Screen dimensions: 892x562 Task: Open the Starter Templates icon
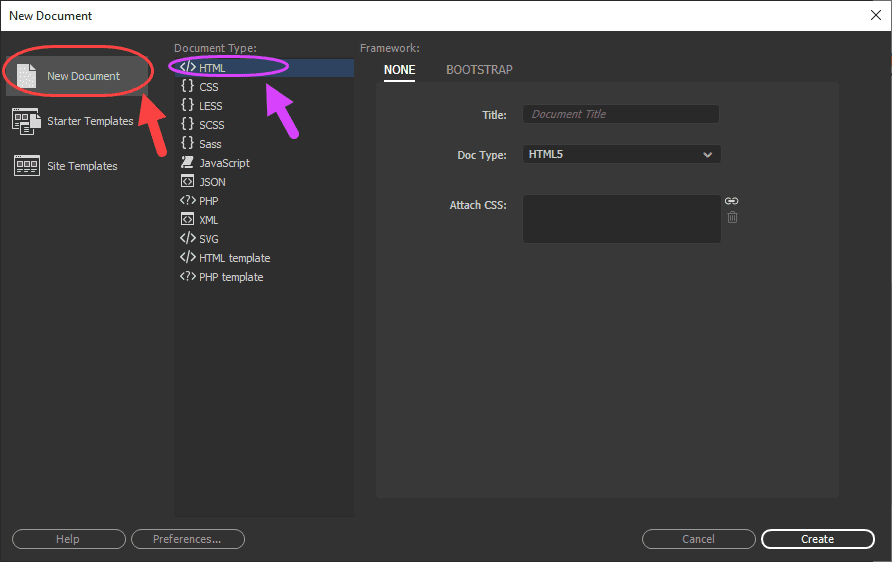26,121
